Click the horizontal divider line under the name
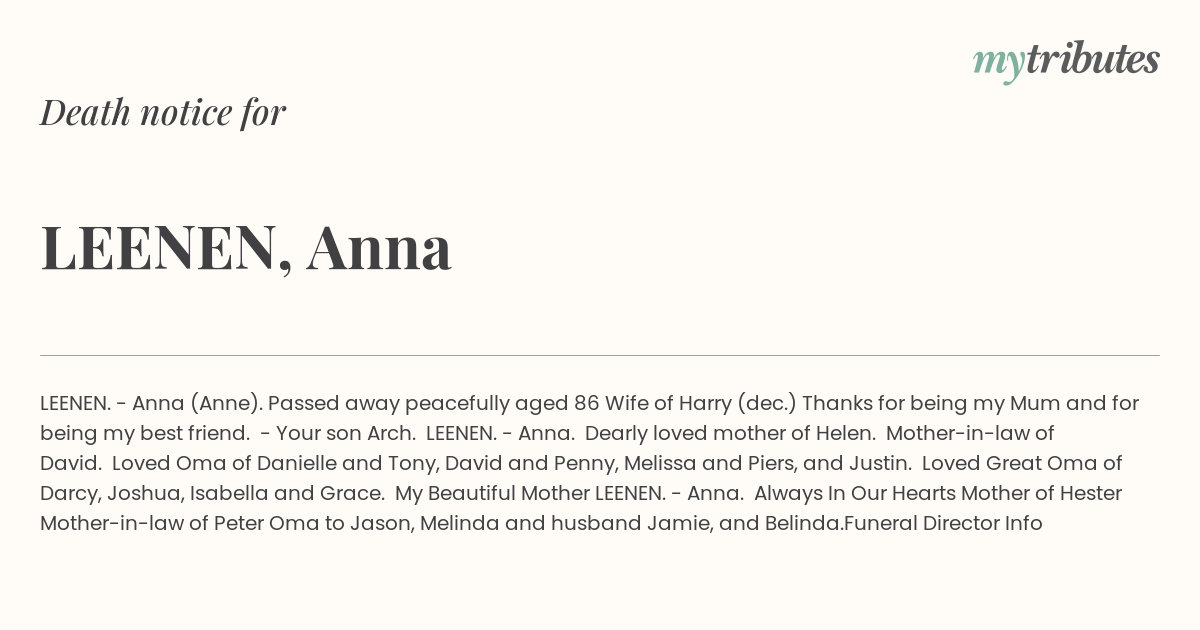Image resolution: width=1200 pixels, height=630 pixels. click(600, 355)
